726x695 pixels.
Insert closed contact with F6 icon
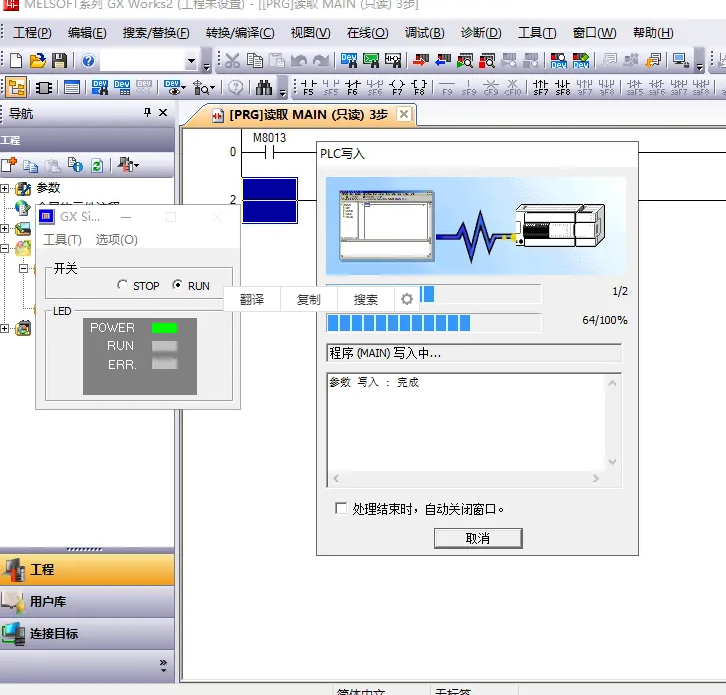click(352, 88)
